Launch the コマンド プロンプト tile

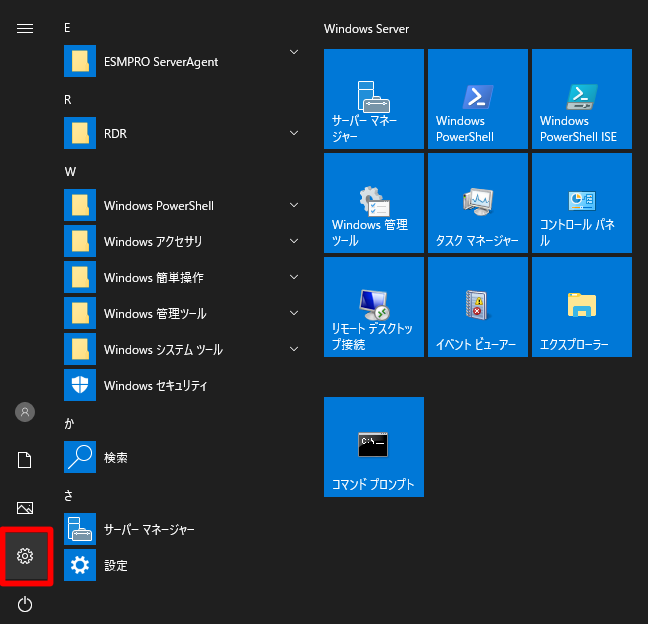coord(374,447)
